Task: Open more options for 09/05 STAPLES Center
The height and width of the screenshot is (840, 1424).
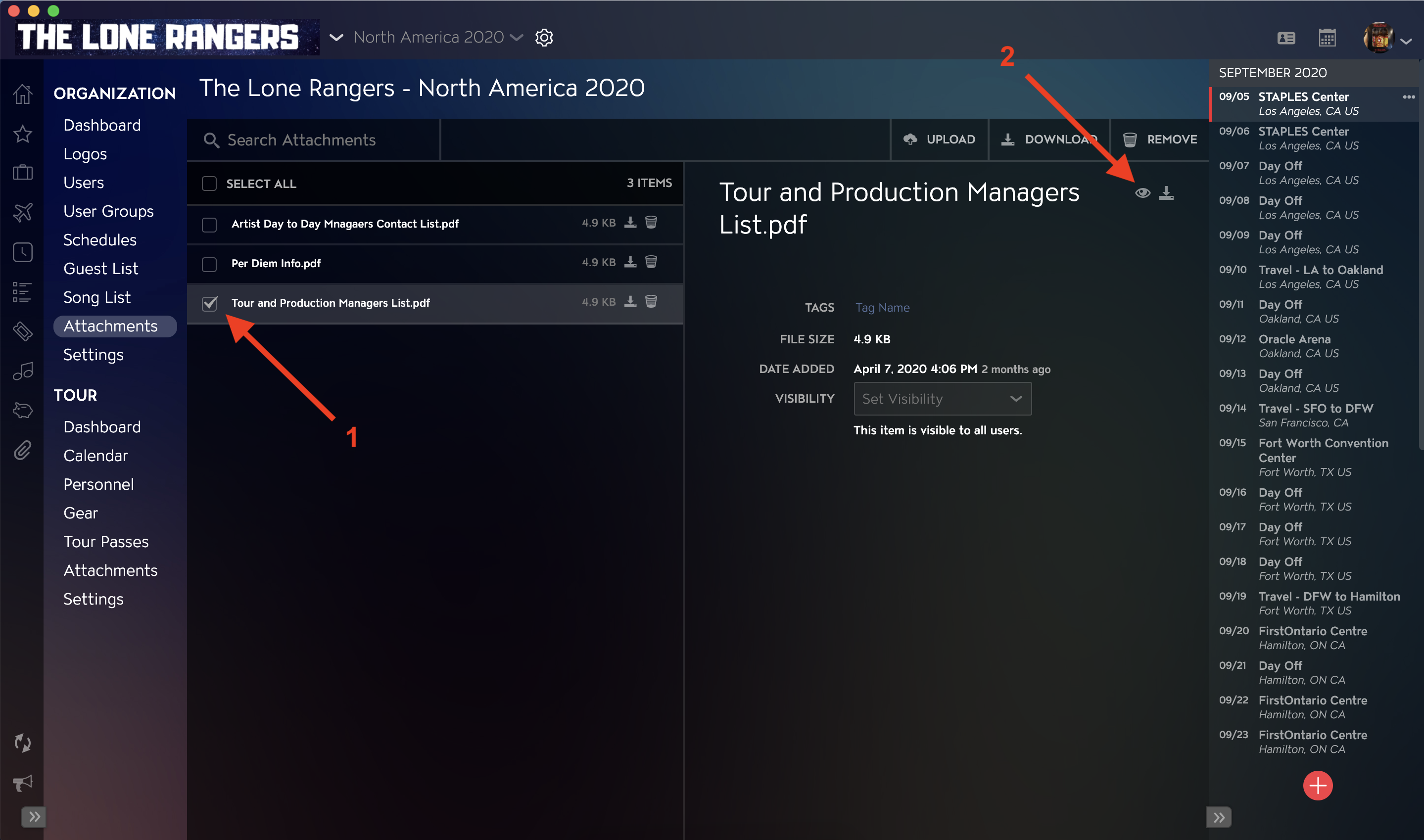Action: (x=1409, y=97)
